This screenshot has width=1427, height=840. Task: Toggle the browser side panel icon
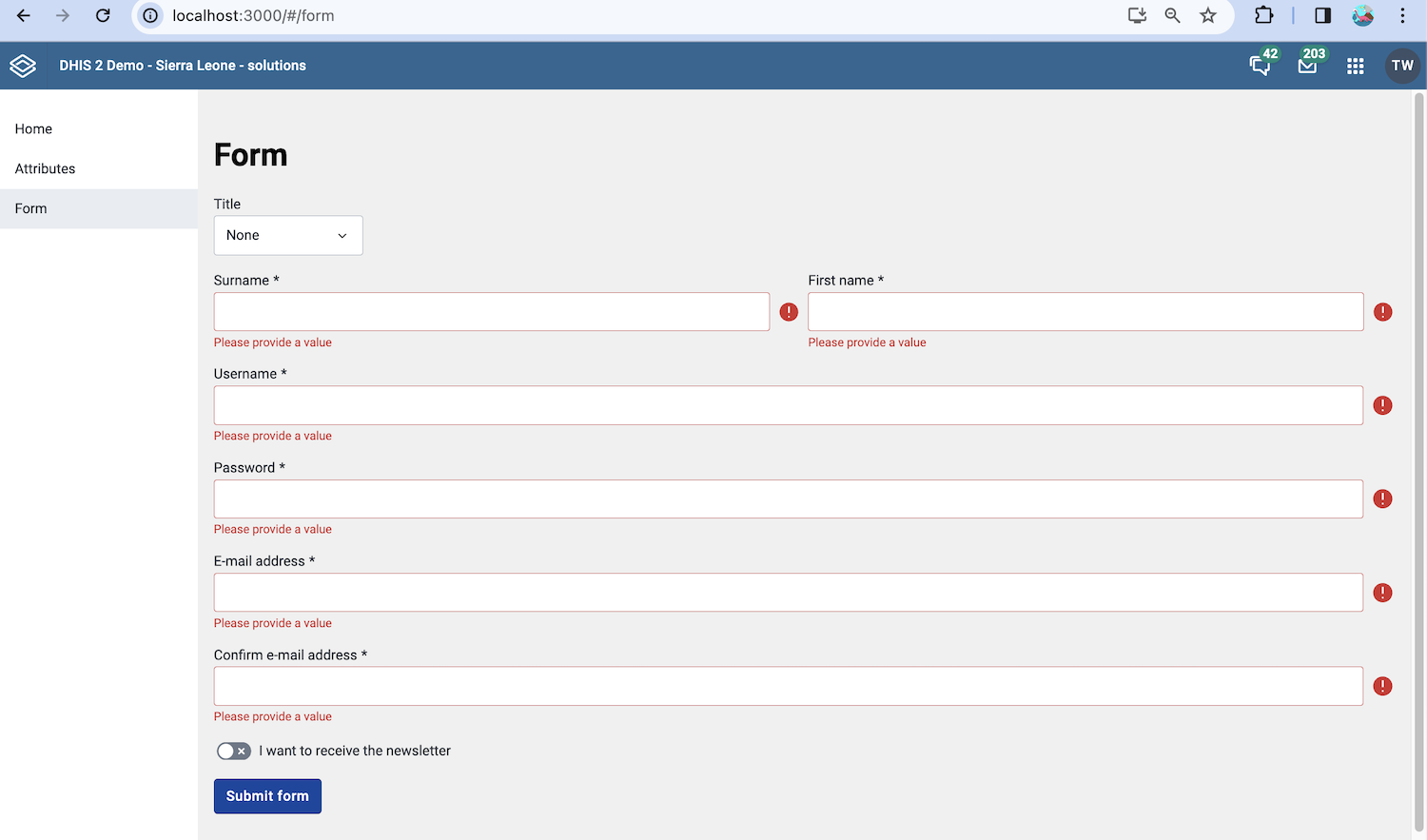click(1322, 15)
